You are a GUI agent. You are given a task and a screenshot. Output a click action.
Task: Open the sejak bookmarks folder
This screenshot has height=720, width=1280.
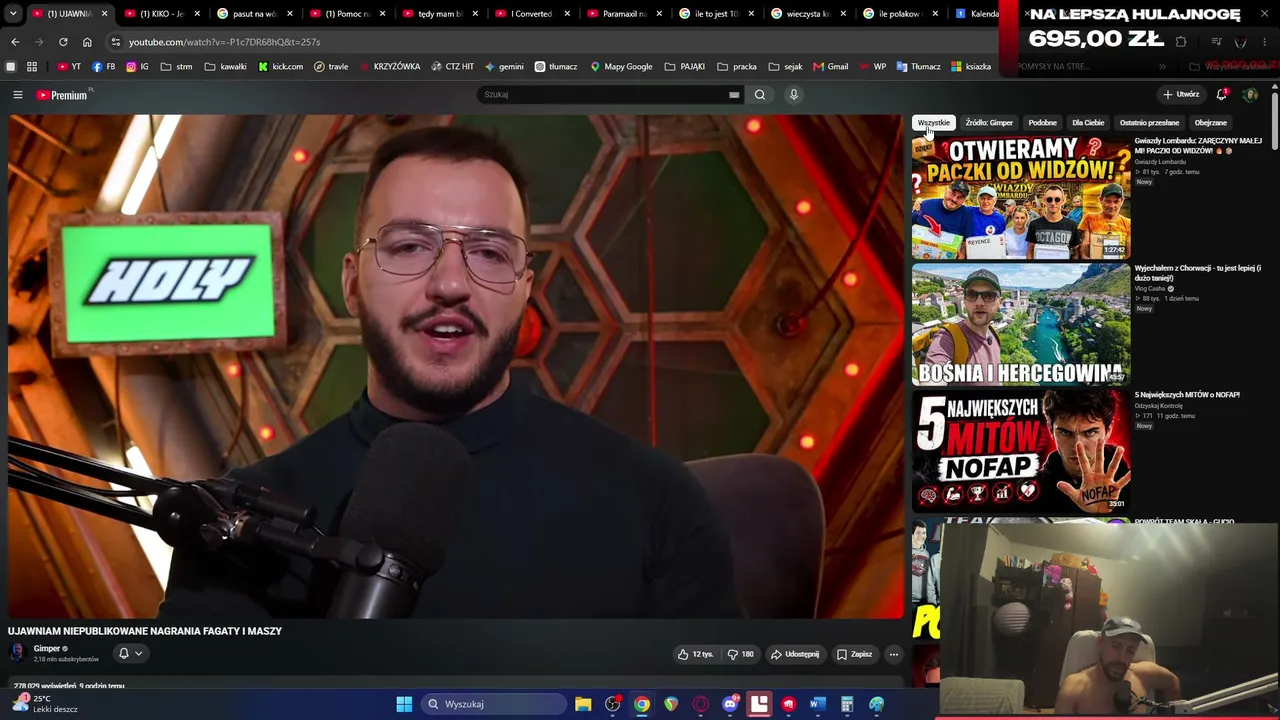pyautogui.click(x=785, y=67)
